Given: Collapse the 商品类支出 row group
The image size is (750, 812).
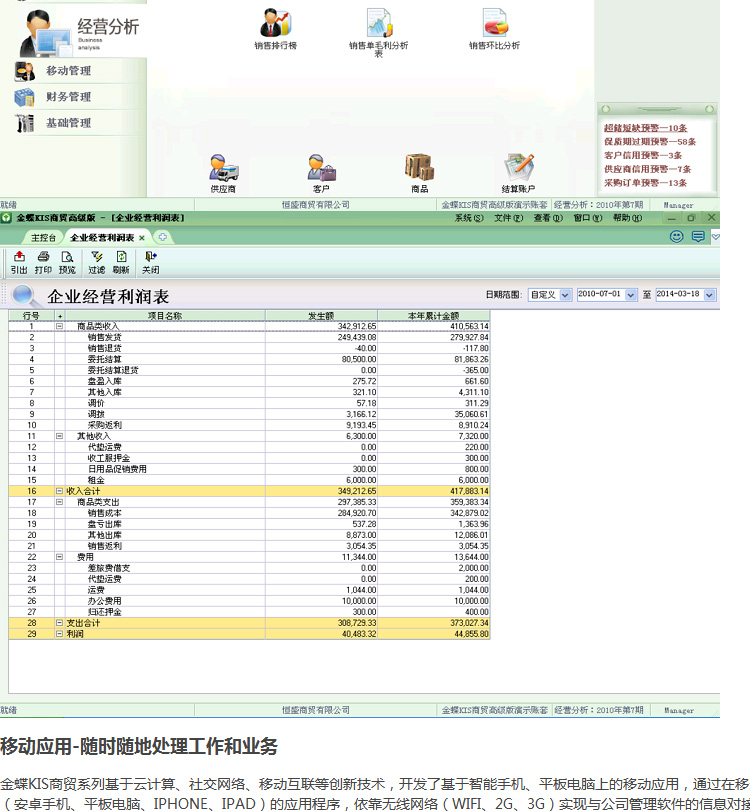Looking at the screenshot, I should tap(60, 502).
